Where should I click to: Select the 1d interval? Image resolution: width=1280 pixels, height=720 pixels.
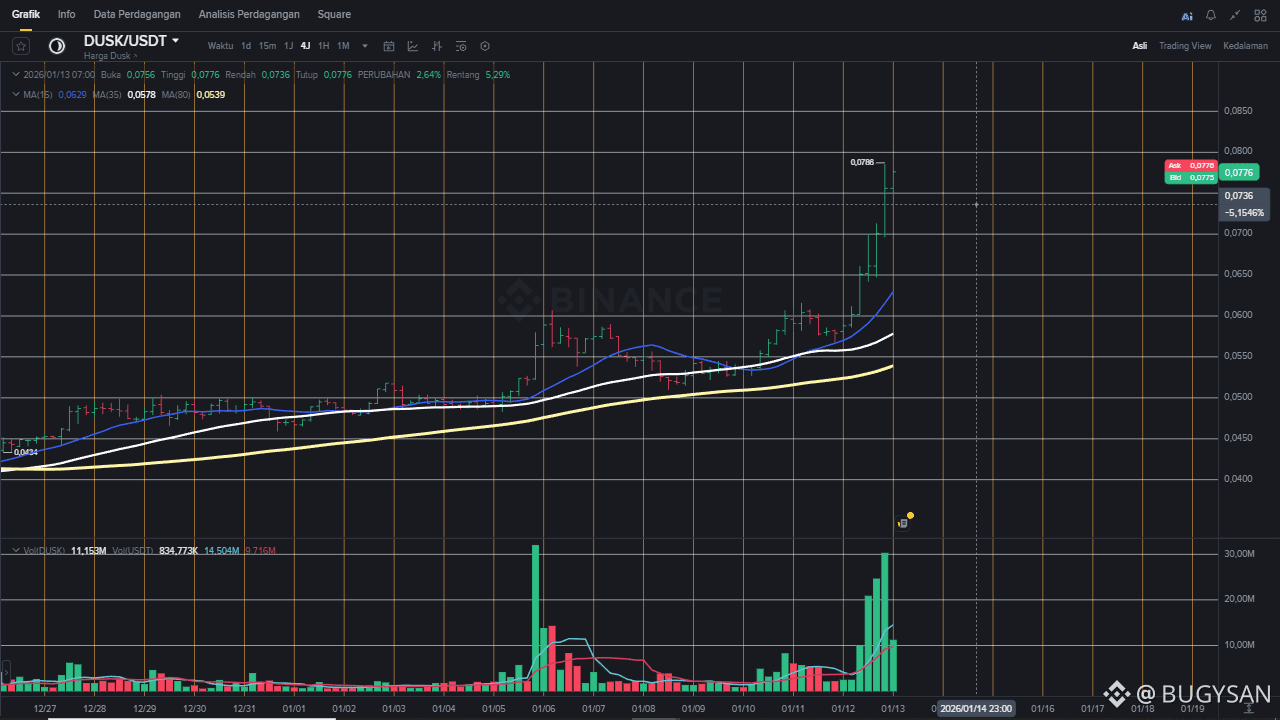click(x=246, y=46)
